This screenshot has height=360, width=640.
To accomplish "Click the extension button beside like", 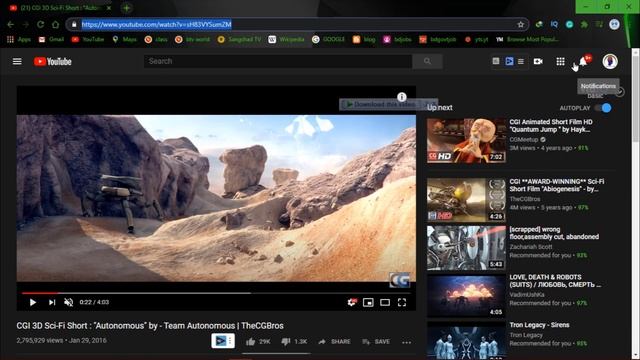I will (223, 341).
